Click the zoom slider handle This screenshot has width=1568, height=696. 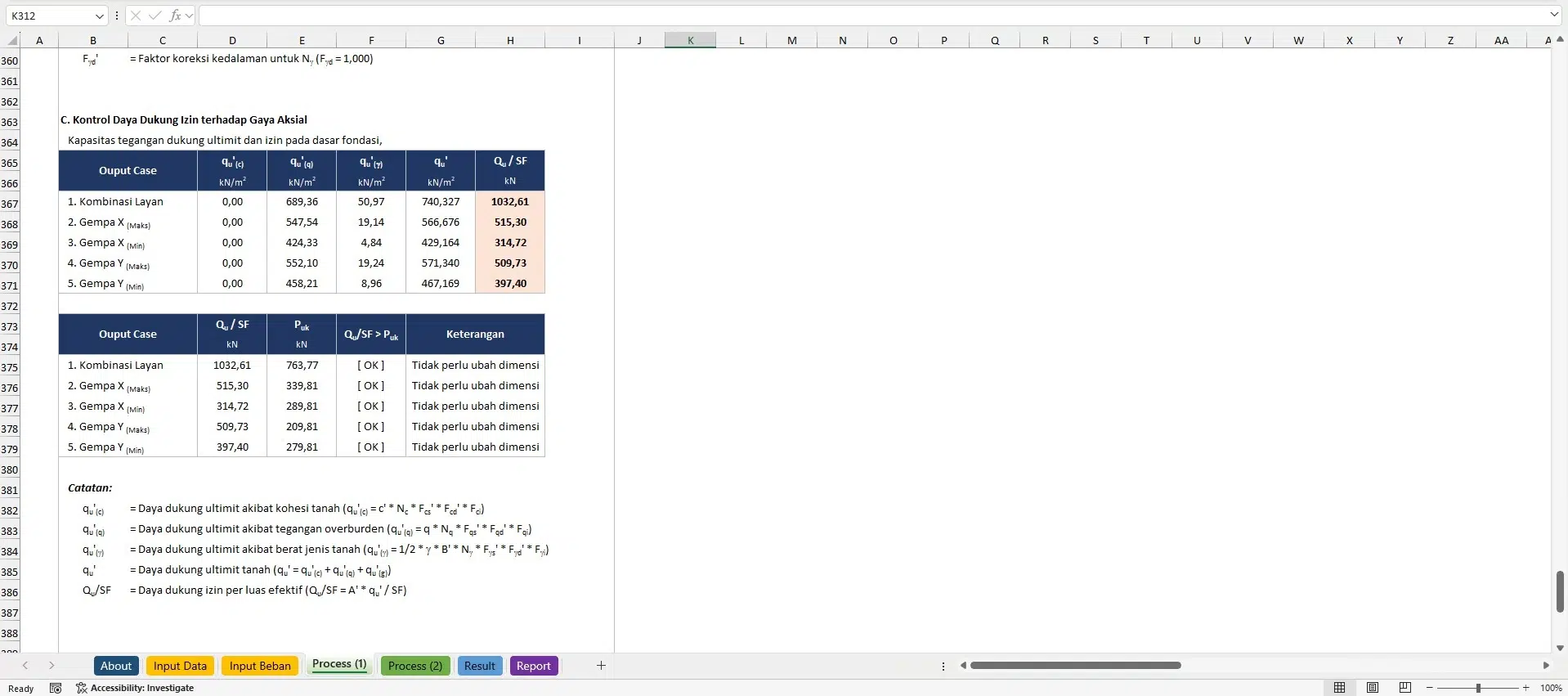[x=1478, y=688]
